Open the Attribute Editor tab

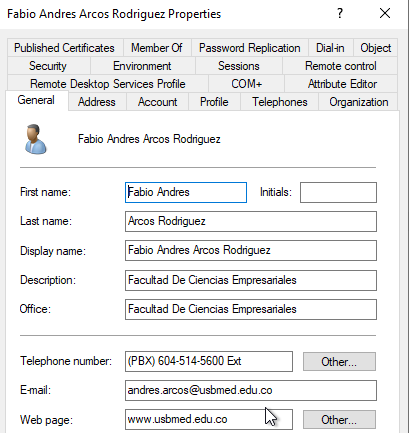tap(342, 84)
